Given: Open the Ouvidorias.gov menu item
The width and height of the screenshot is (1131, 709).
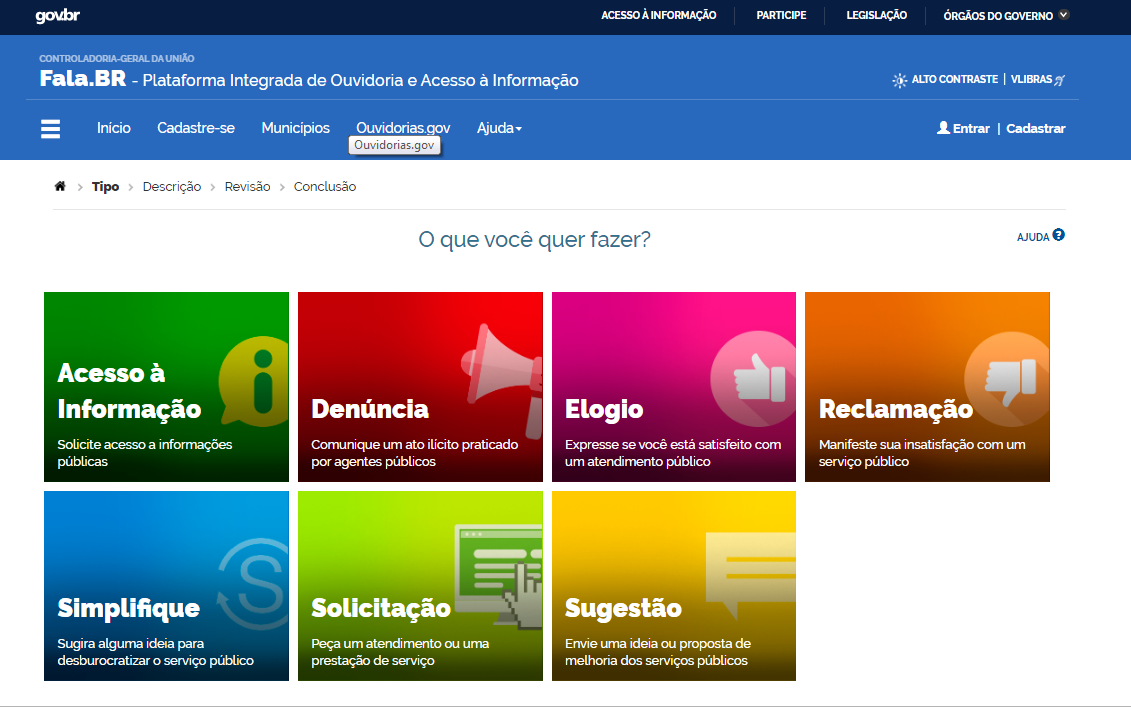Looking at the screenshot, I should coord(403,128).
